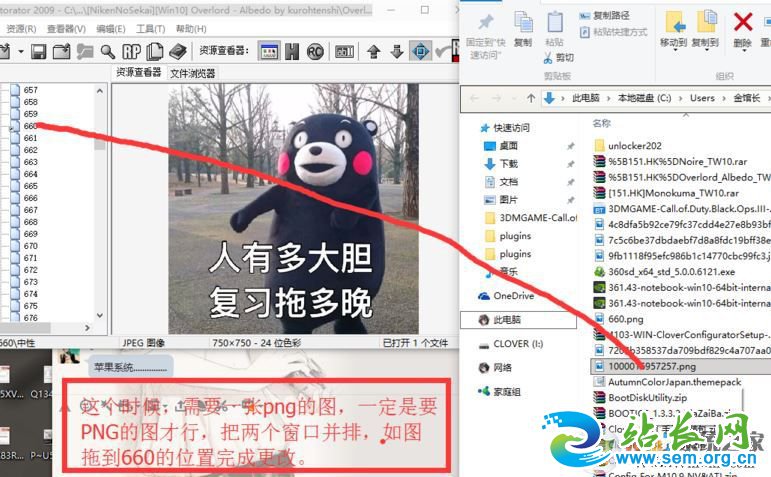Click the red 删除 X icon

coord(742,23)
